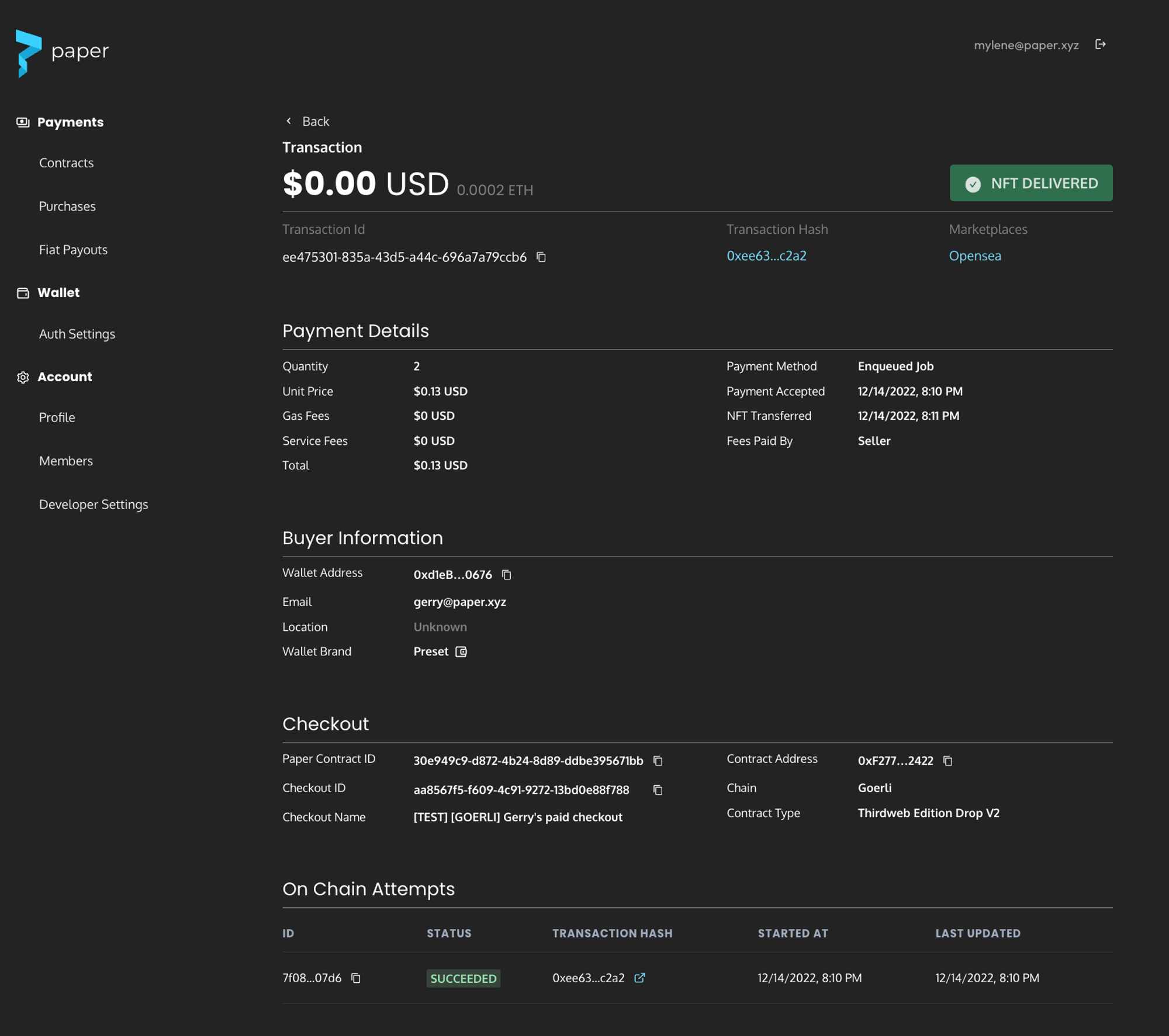Image resolution: width=1169 pixels, height=1036 pixels.
Task: Open the Contracts menu item
Action: (x=66, y=163)
